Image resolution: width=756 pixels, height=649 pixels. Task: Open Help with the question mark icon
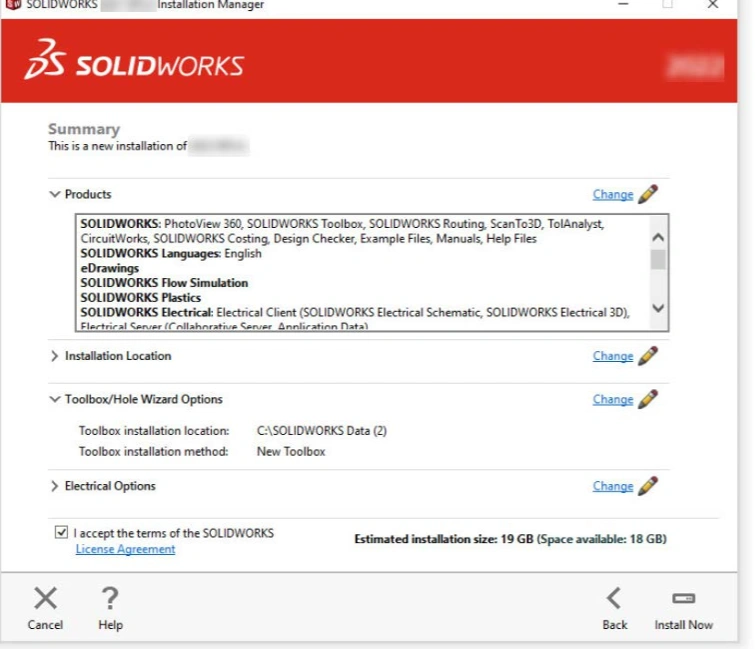pos(110,598)
